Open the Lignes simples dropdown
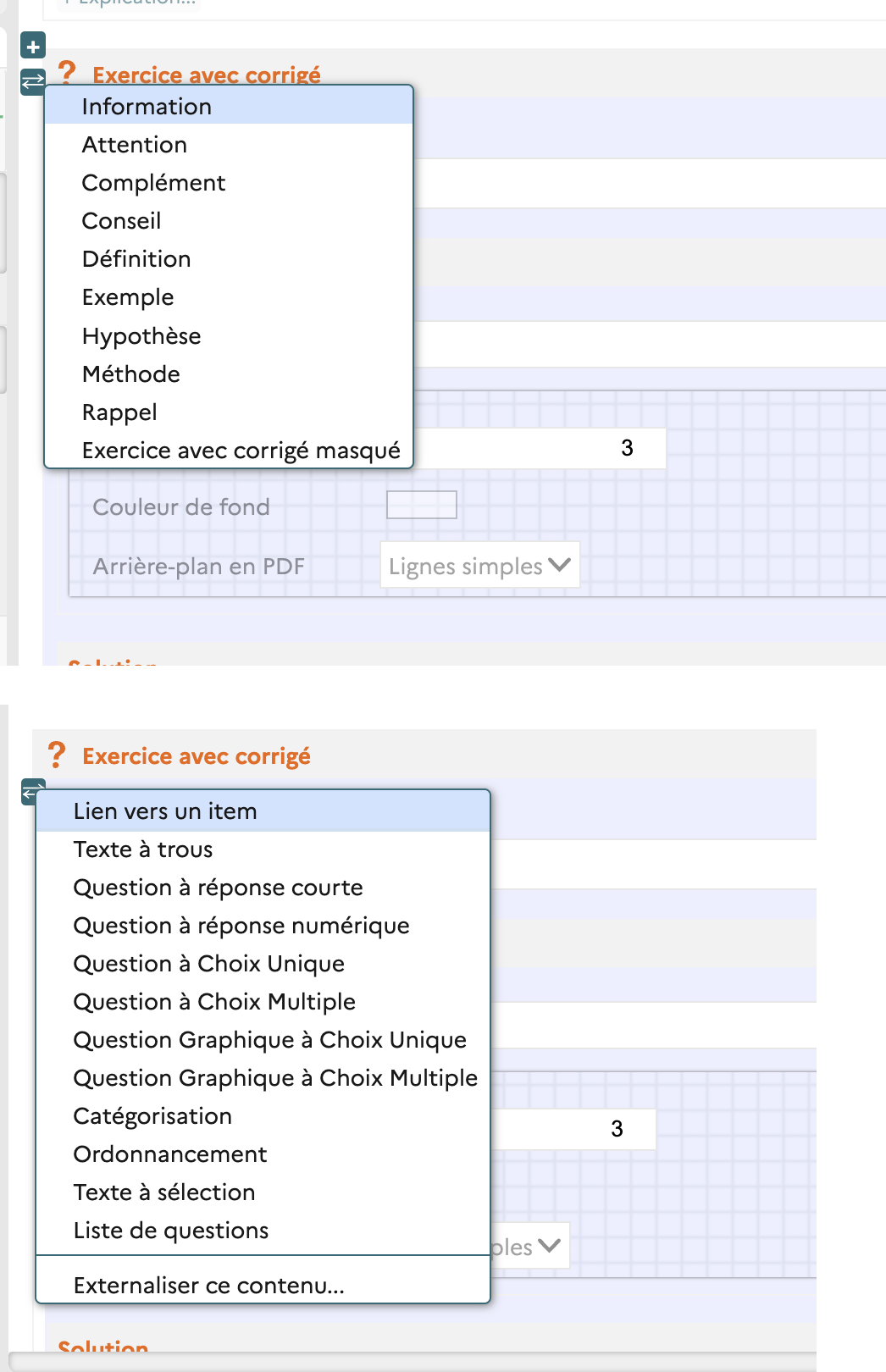The height and width of the screenshot is (1372, 886). (479, 566)
